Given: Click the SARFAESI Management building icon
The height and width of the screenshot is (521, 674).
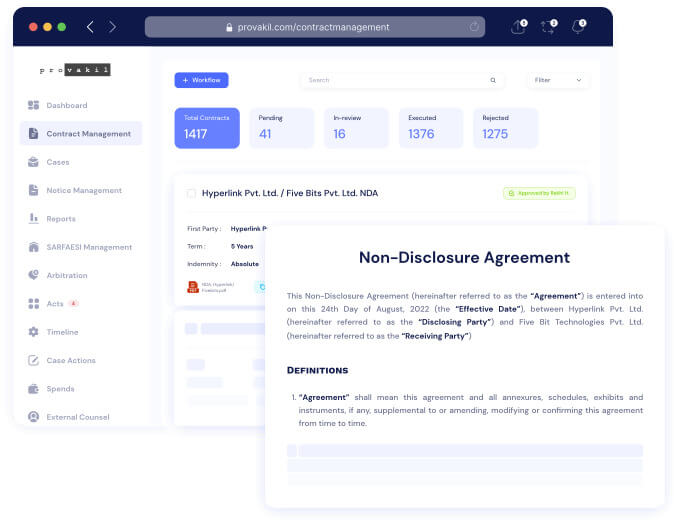Looking at the screenshot, I should (x=34, y=247).
